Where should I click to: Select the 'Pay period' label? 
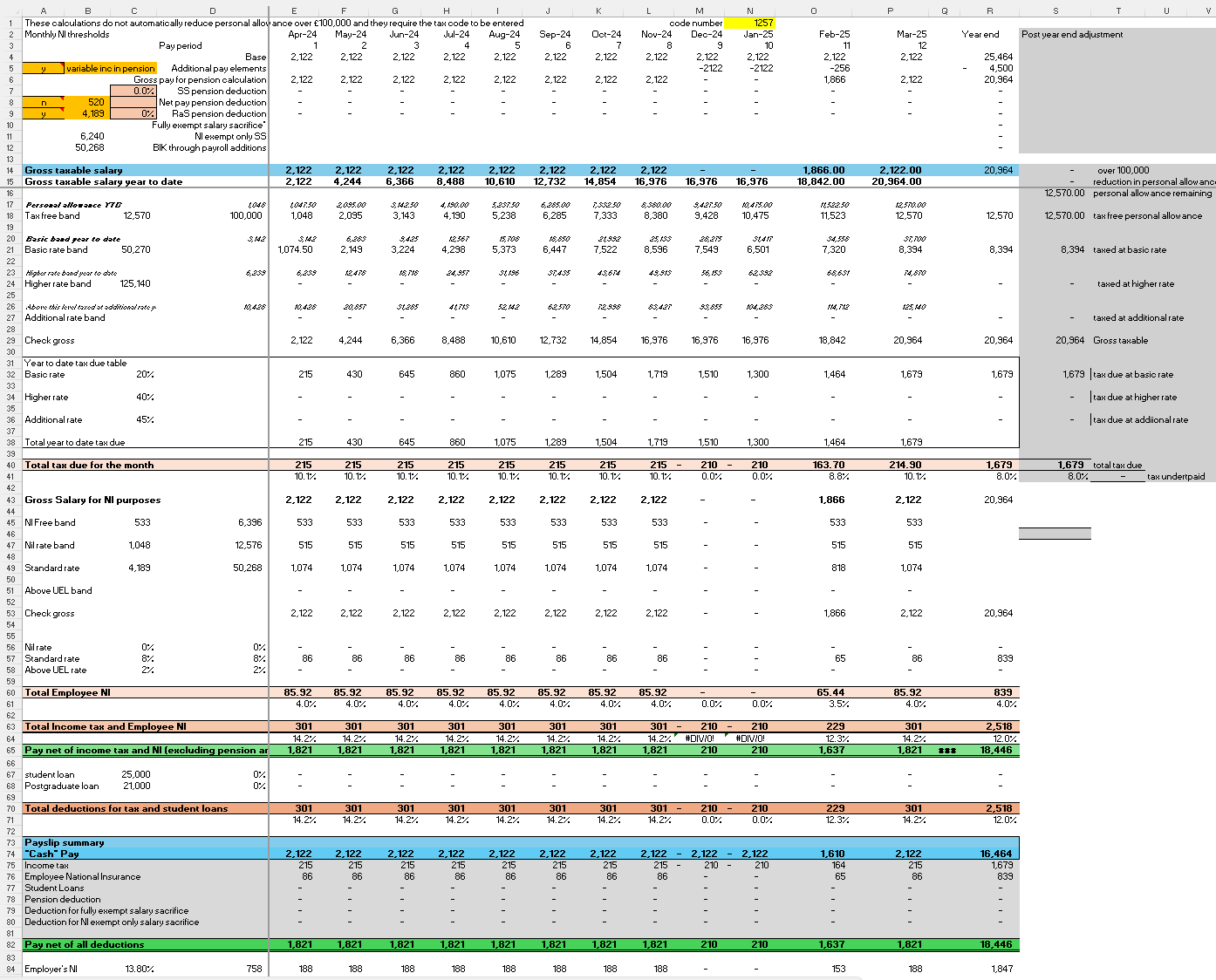tap(181, 45)
